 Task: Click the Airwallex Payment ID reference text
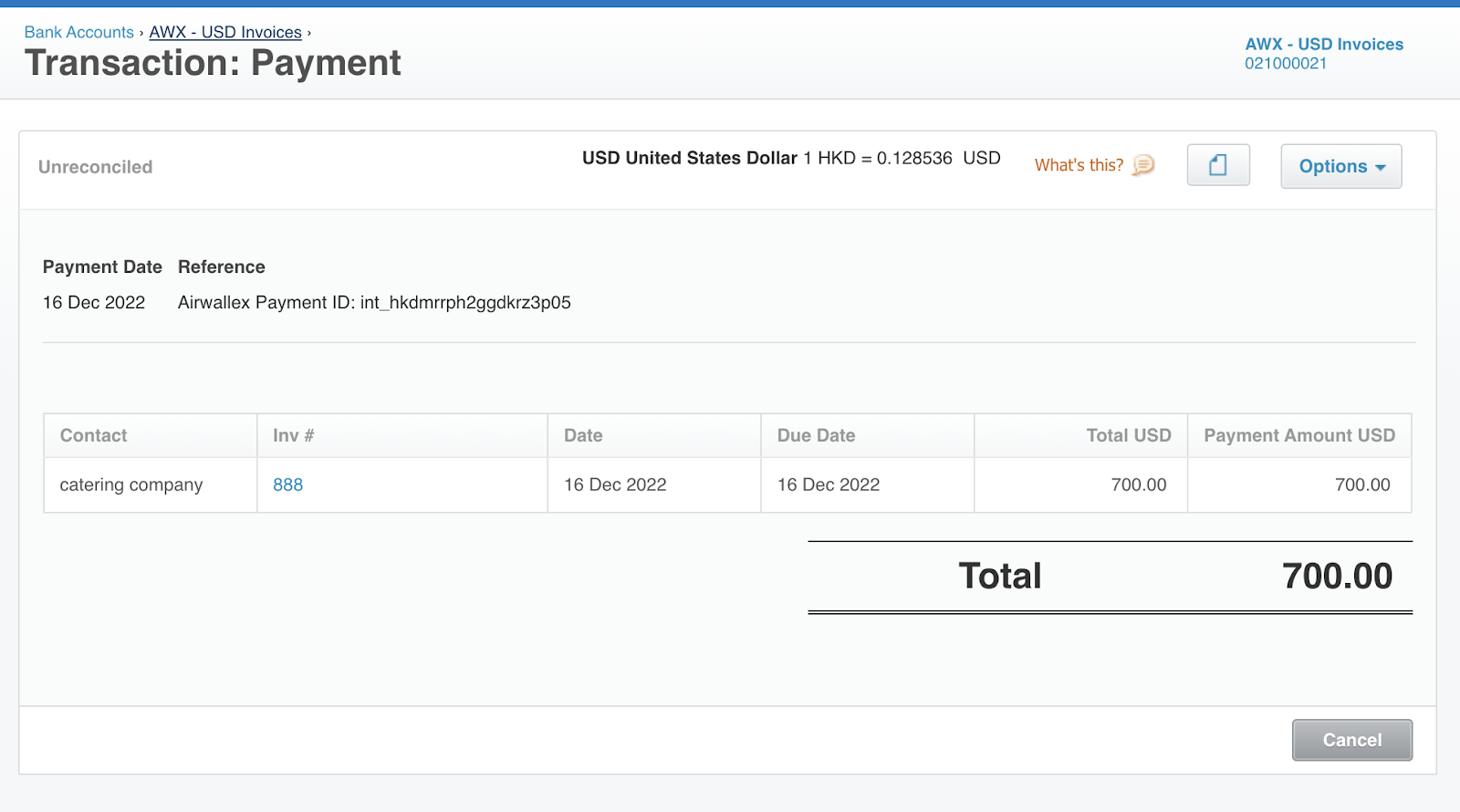coord(374,302)
